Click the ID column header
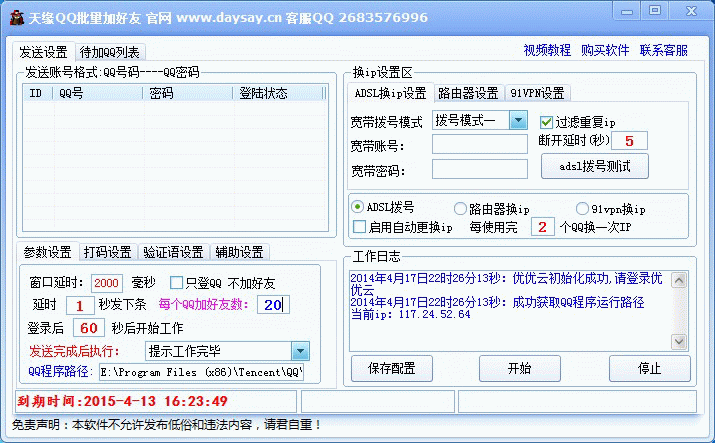 (x=38, y=93)
